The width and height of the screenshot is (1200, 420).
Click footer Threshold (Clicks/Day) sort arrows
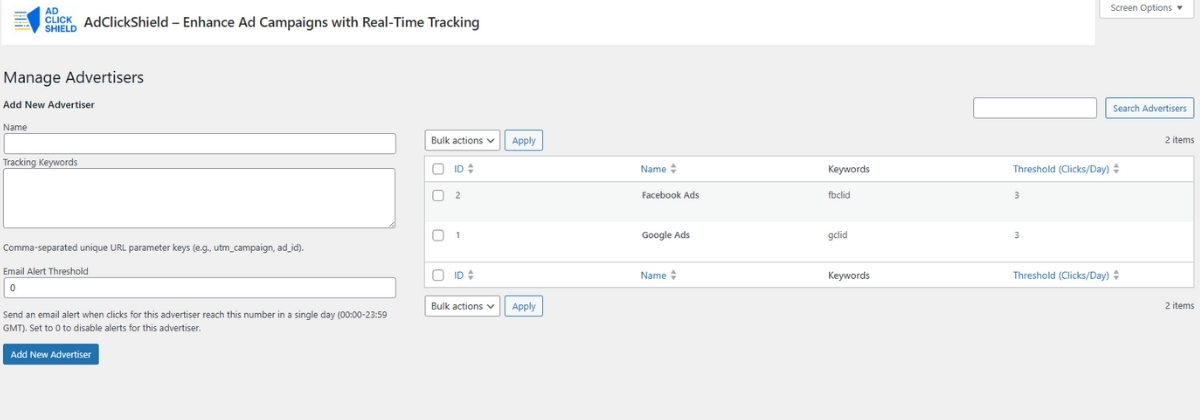[x=1116, y=275]
